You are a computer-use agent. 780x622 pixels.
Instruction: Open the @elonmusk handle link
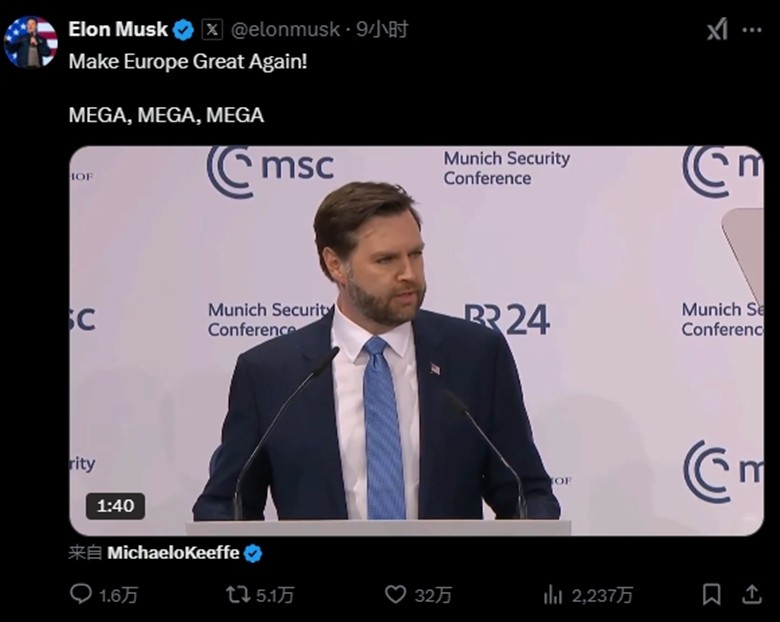[285, 30]
